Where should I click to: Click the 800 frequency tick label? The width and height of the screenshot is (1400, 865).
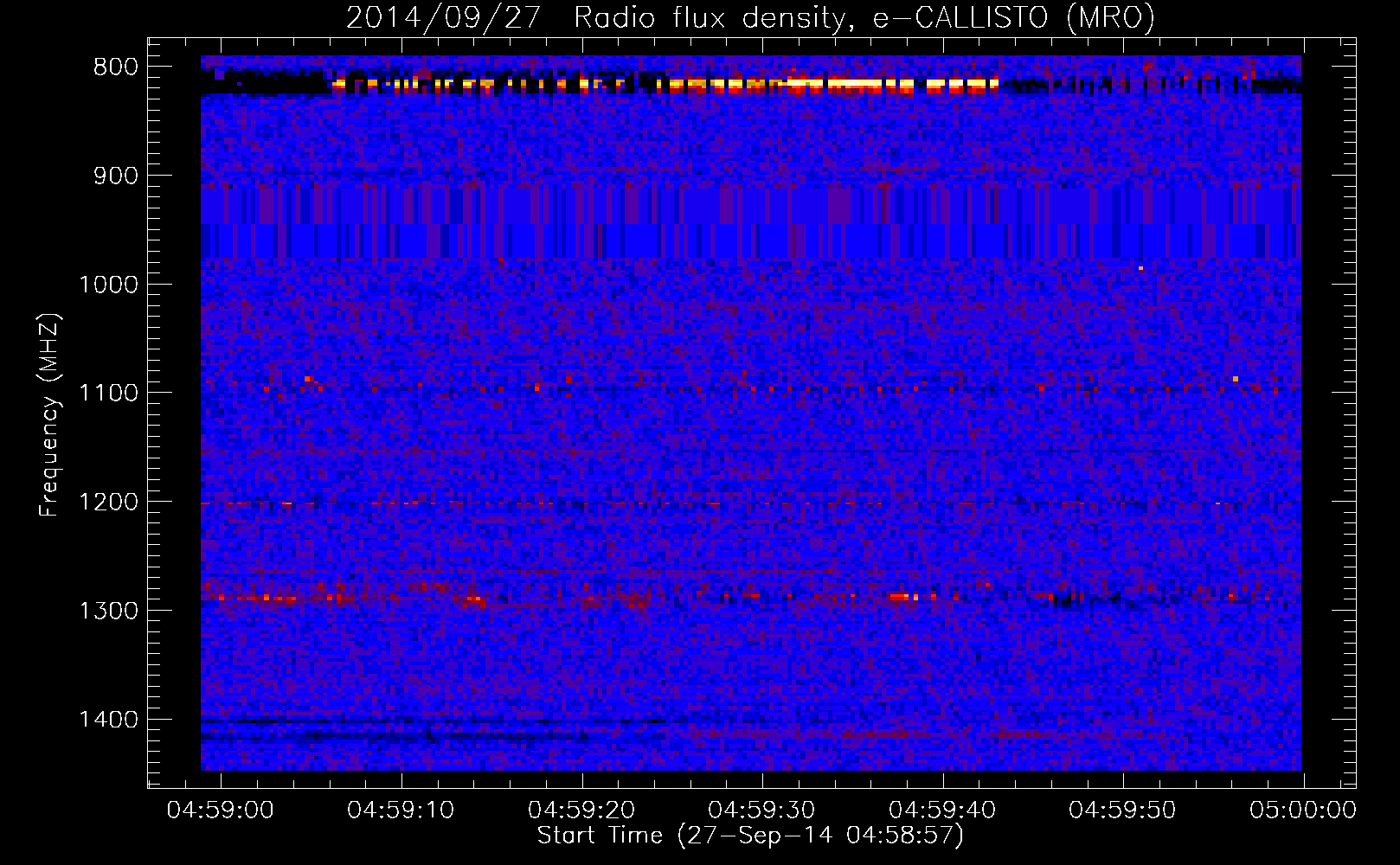point(116,67)
